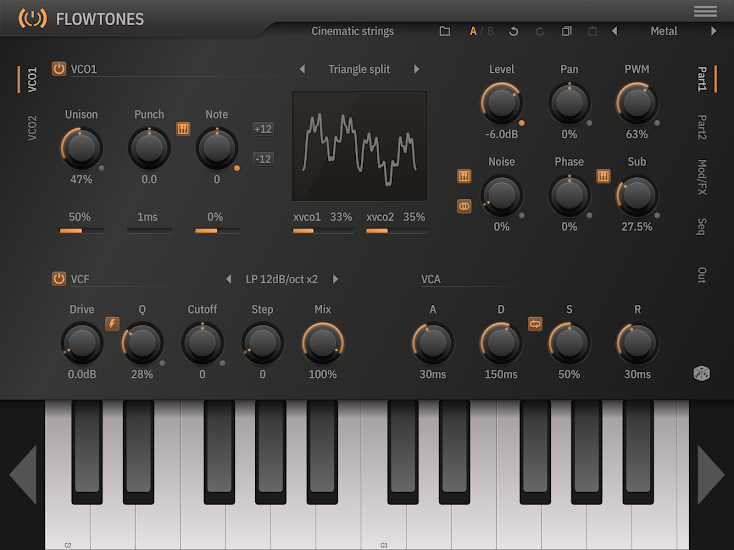Click the Decay knob showing 150ms
This screenshot has width=734, height=550.
(x=501, y=343)
